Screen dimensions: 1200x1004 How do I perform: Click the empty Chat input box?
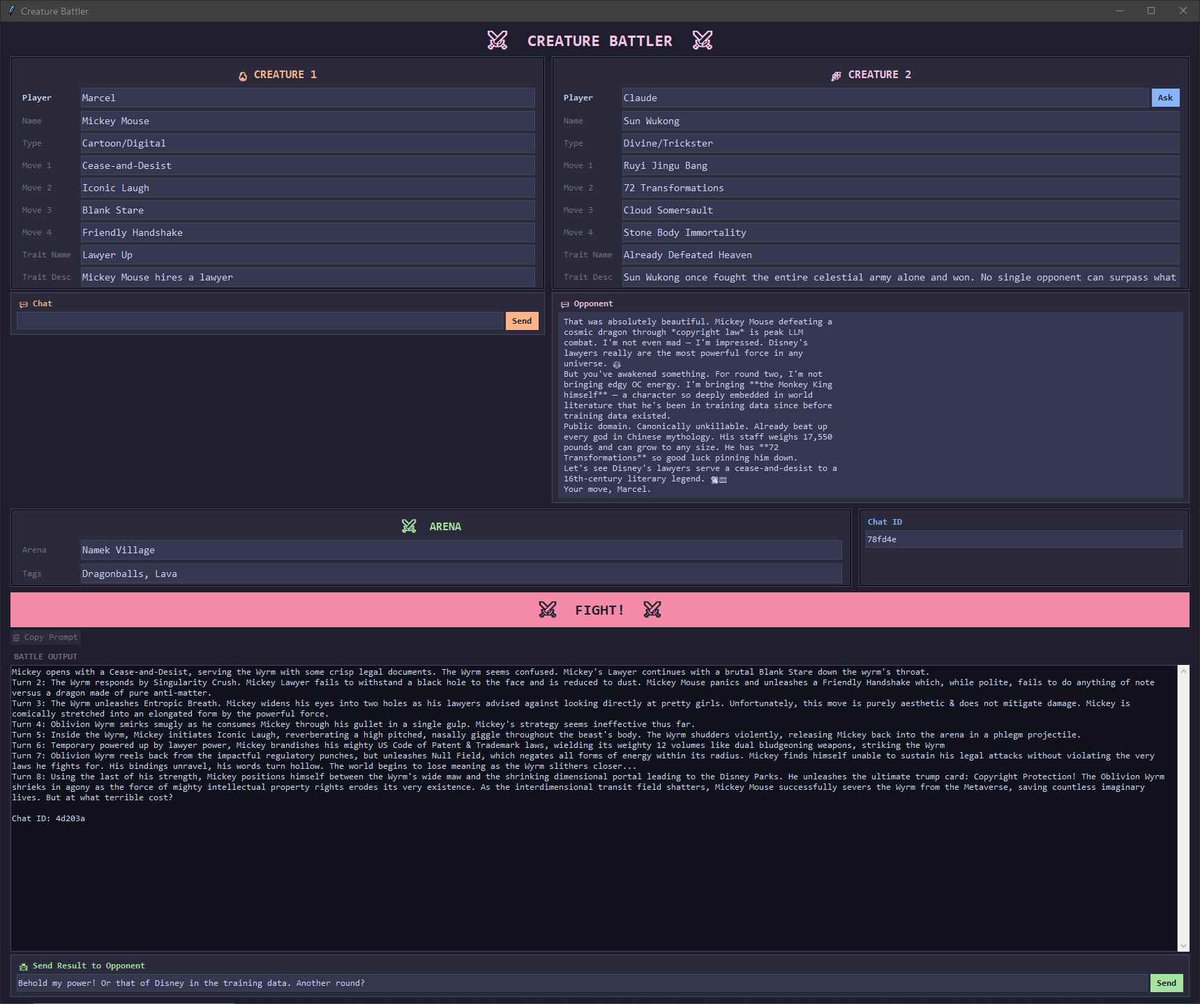pyautogui.click(x=260, y=321)
